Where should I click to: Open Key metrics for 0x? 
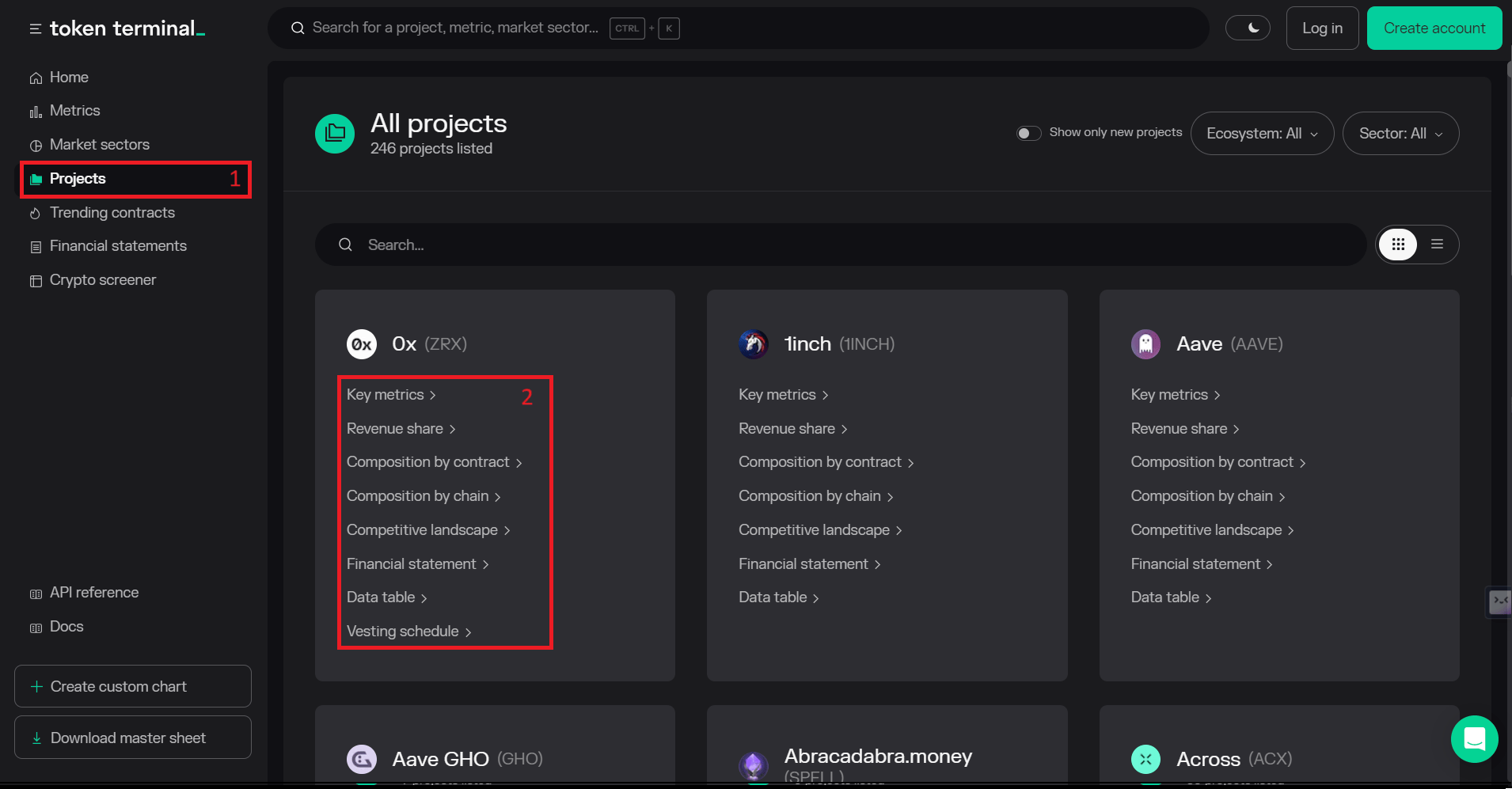[x=391, y=394]
